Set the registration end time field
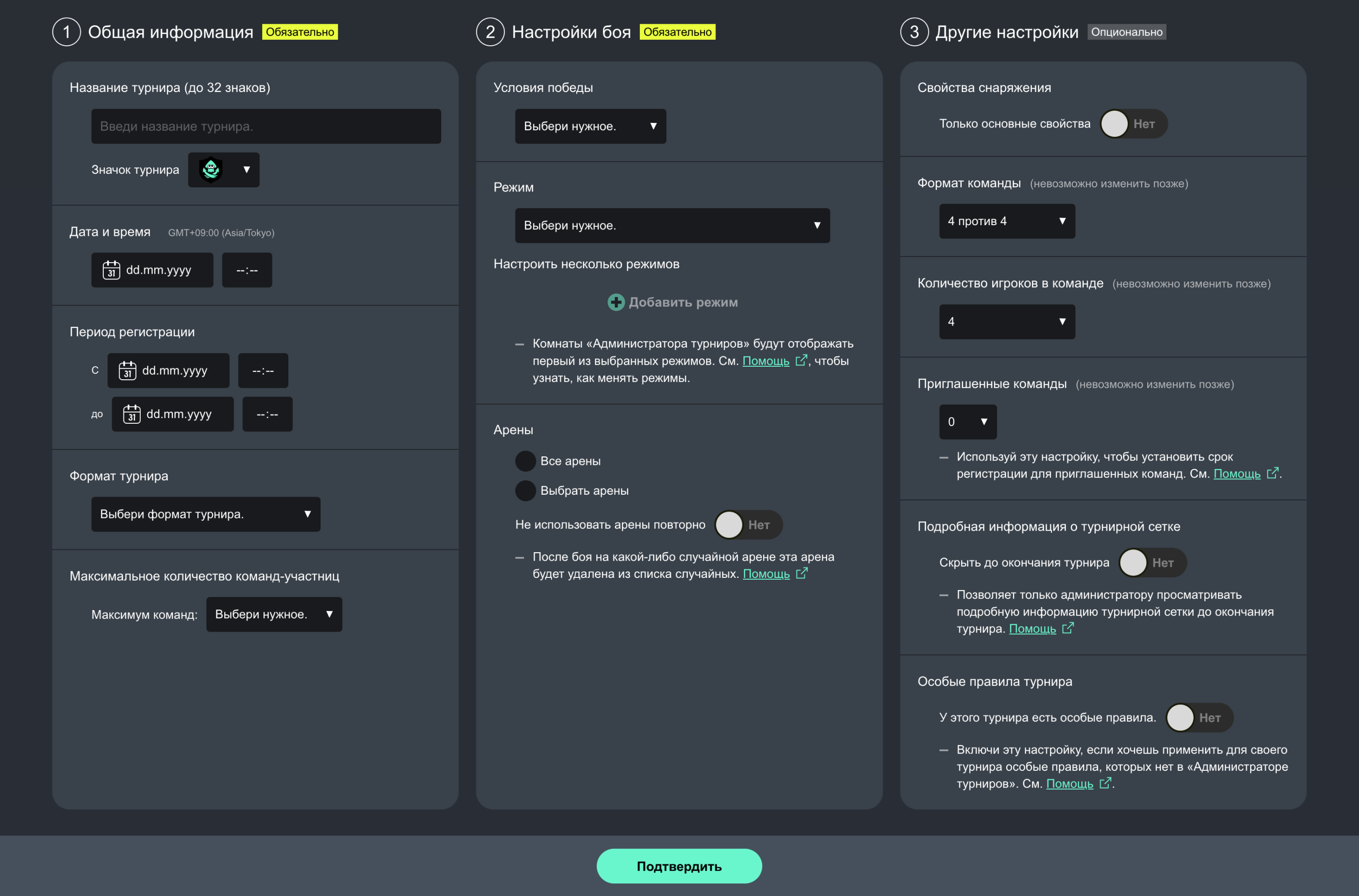Image resolution: width=1359 pixels, height=896 pixels. (x=267, y=414)
